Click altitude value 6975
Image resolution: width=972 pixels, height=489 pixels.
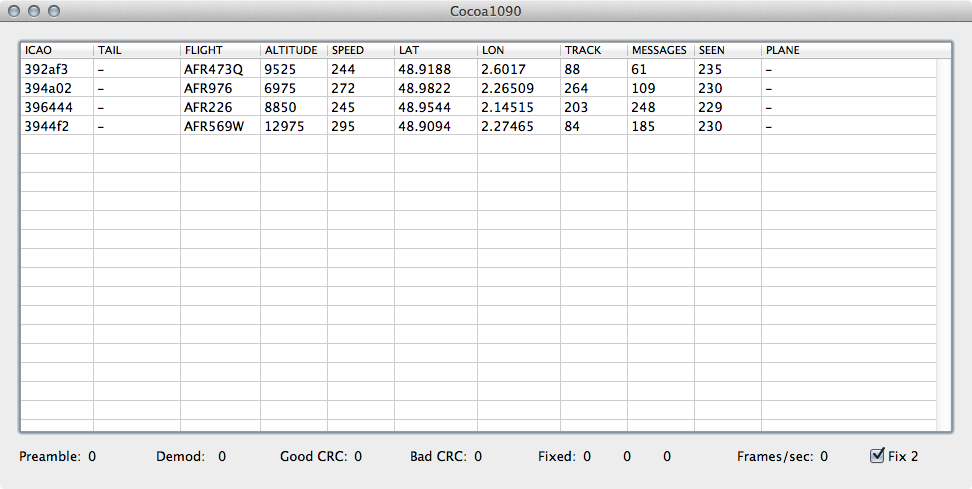(x=280, y=89)
